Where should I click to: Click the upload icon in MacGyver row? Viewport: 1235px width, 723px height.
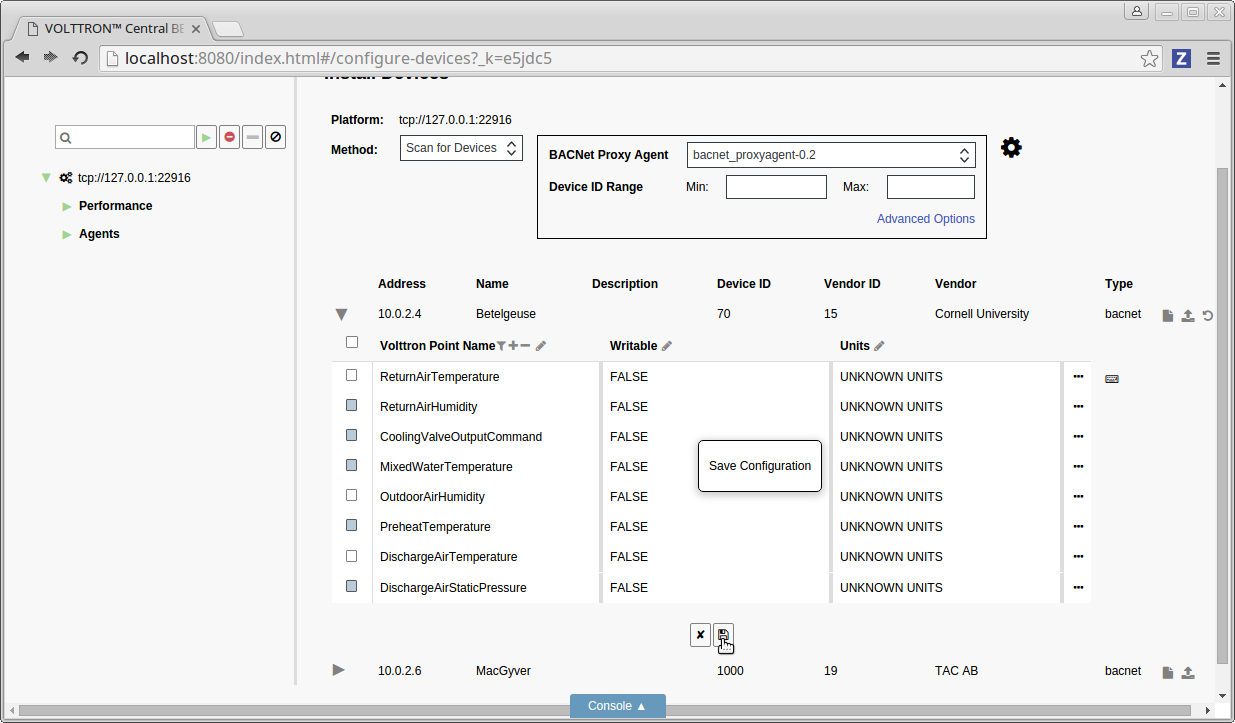[1188, 672]
